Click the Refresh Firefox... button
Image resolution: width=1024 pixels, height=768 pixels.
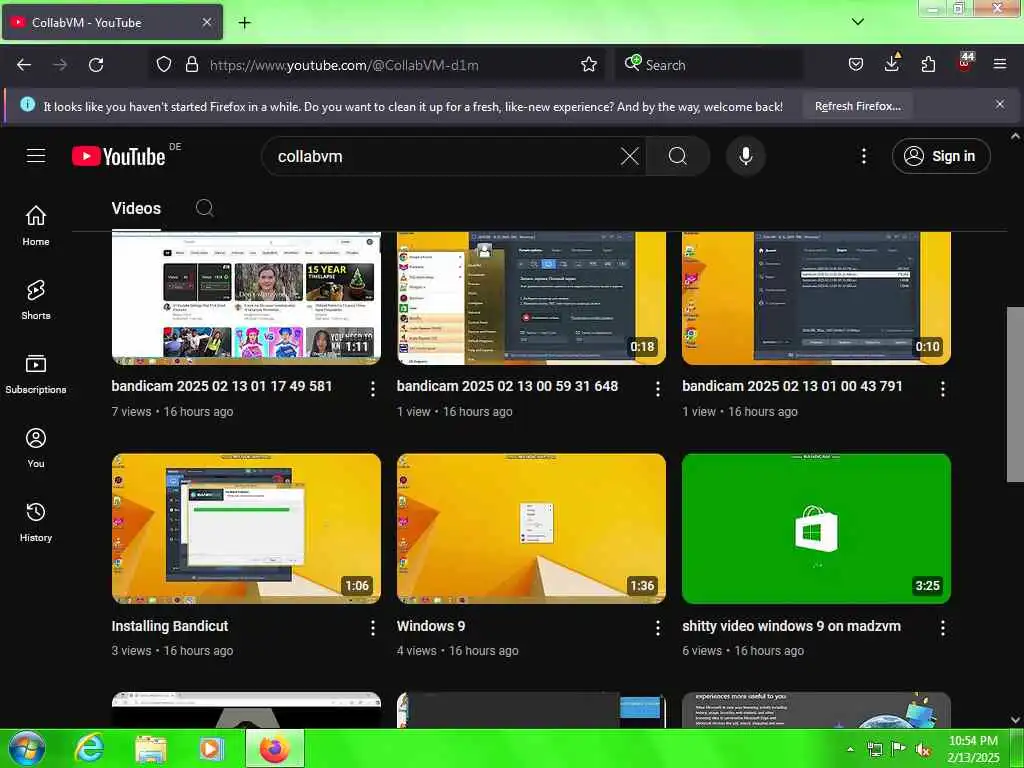point(857,106)
